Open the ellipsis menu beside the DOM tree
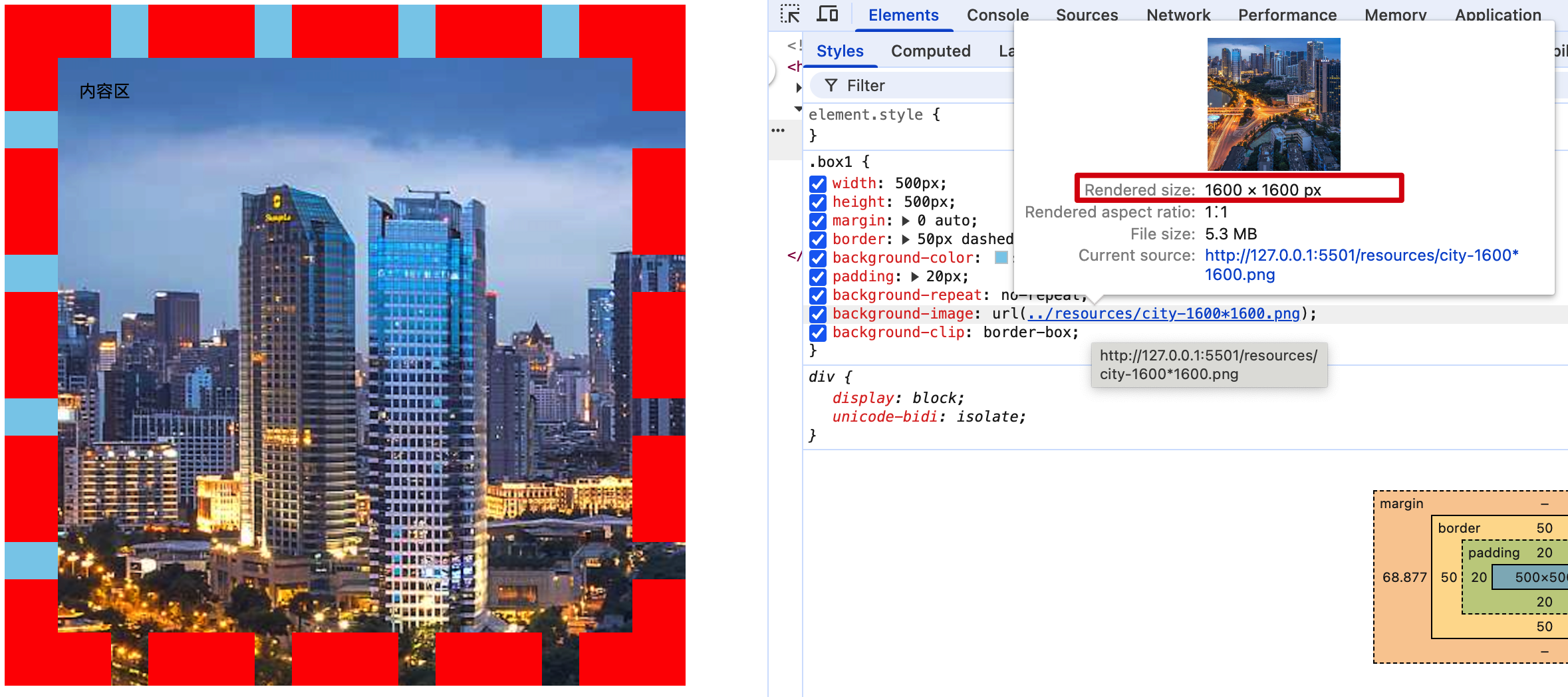The width and height of the screenshot is (1568, 697). pyautogui.click(x=778, y=130)
